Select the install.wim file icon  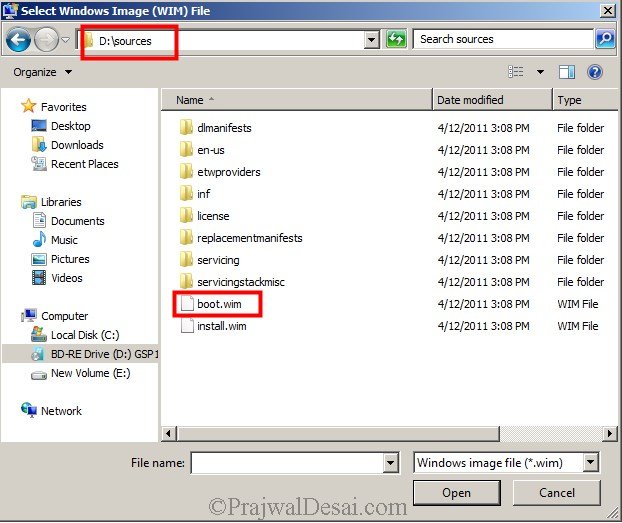187,326
